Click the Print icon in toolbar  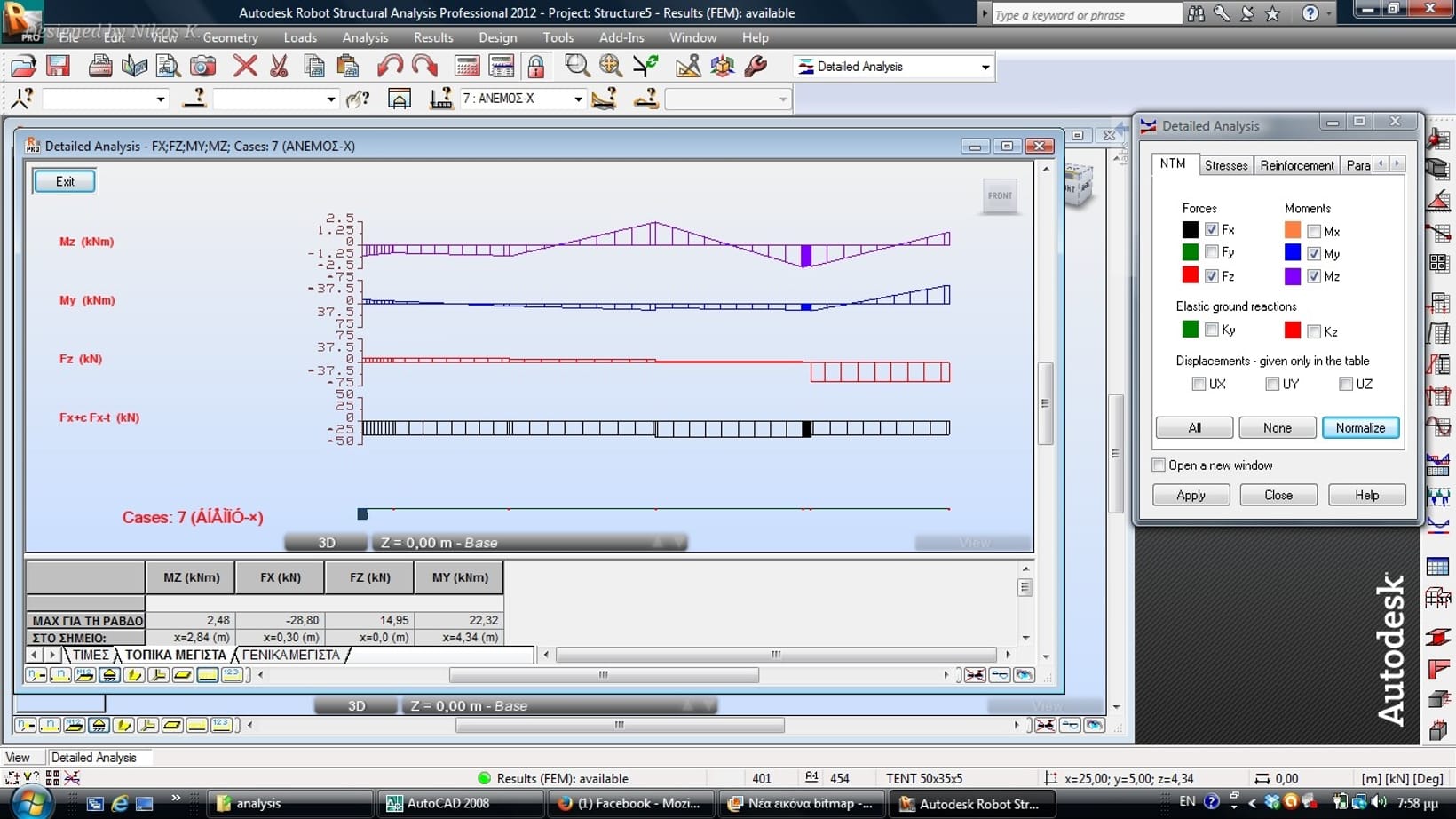[100, 67]
